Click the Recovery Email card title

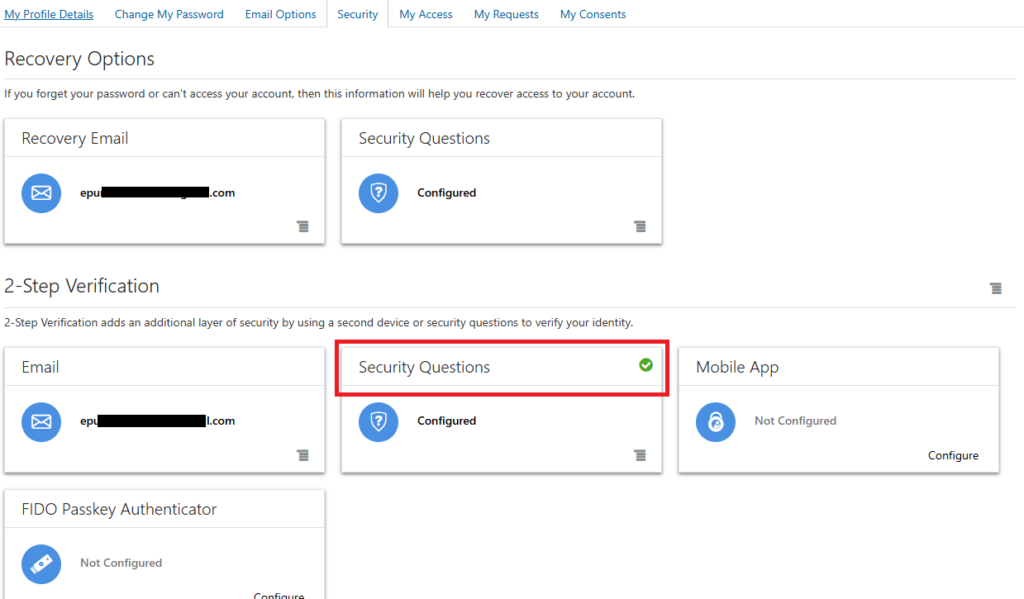click(75, 138)
